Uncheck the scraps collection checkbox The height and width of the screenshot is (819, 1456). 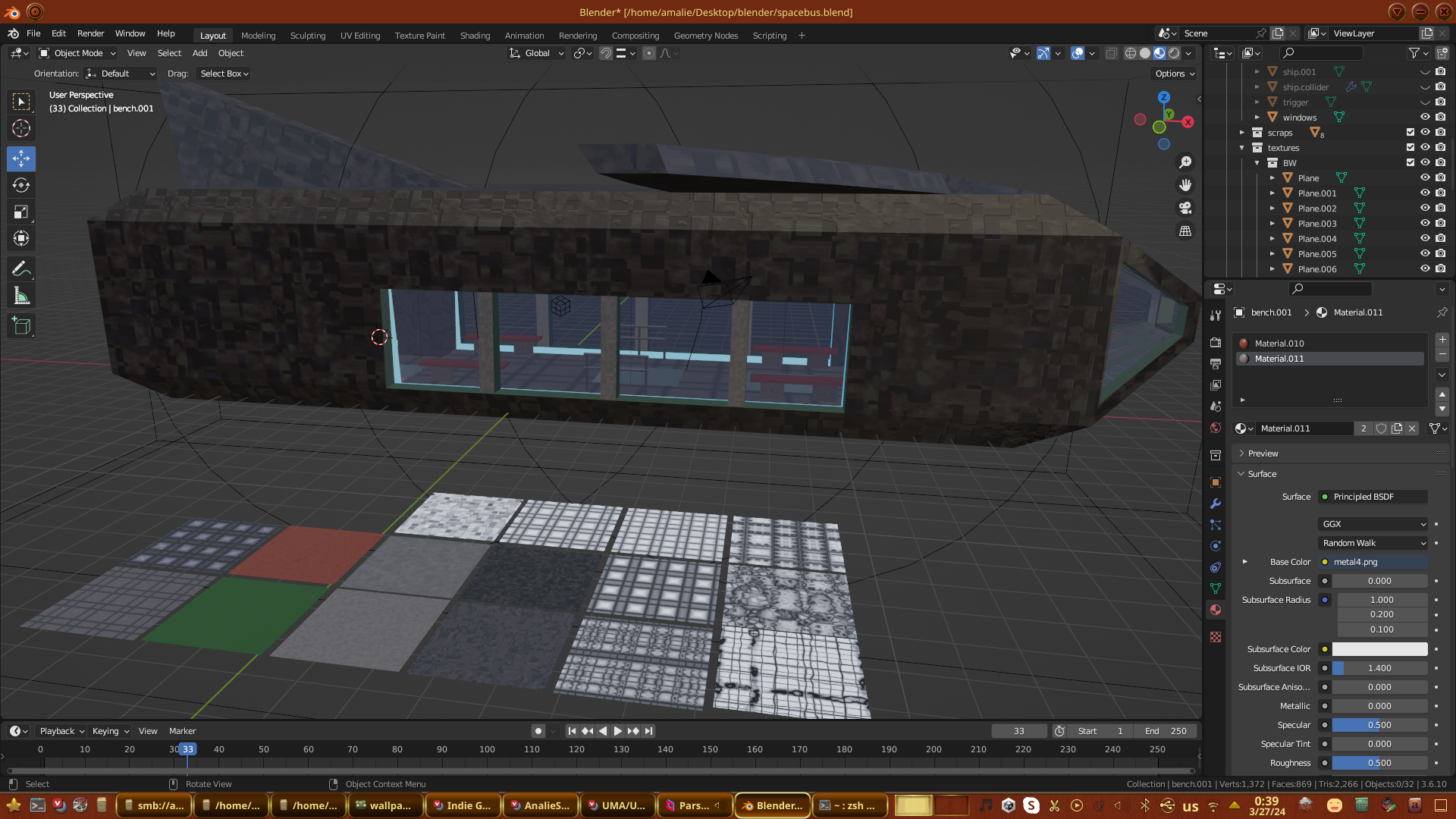1410,132
